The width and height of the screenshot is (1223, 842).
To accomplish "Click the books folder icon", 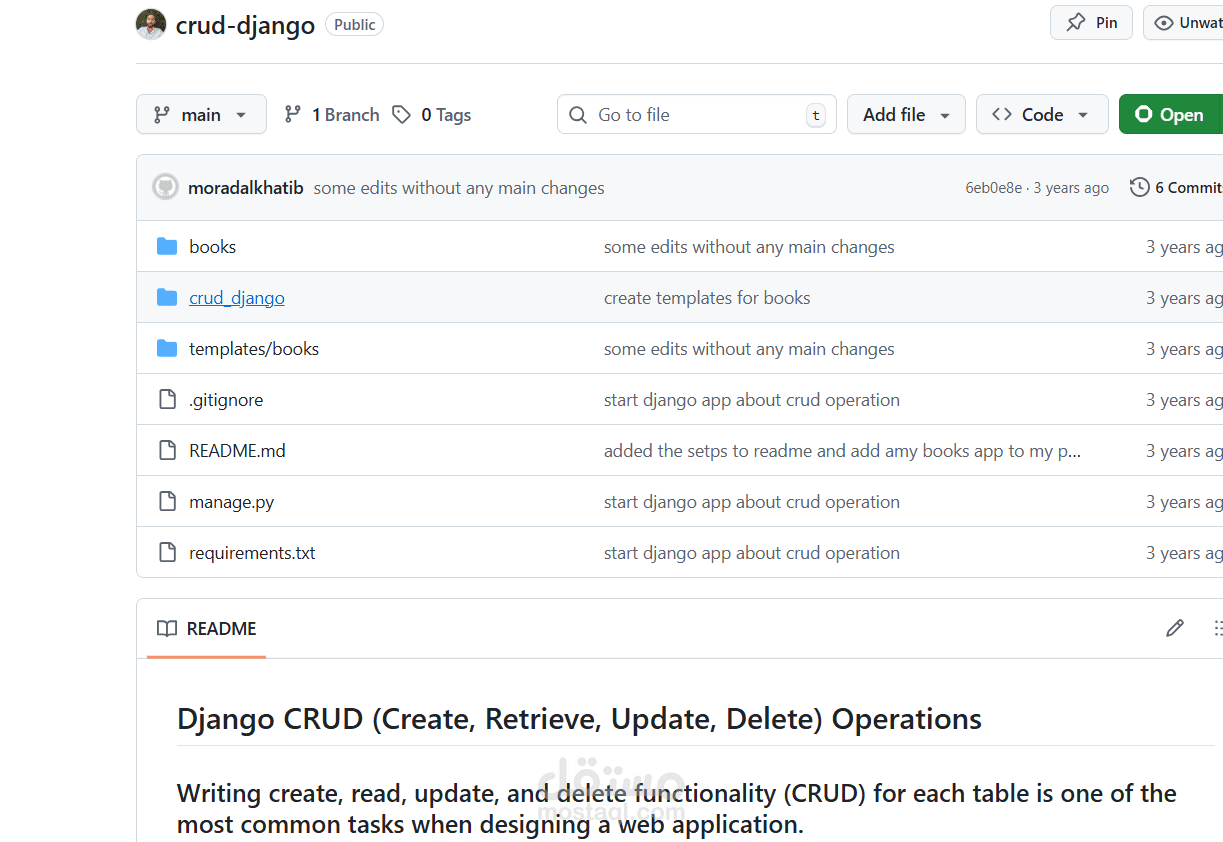I will pos(168,246).
